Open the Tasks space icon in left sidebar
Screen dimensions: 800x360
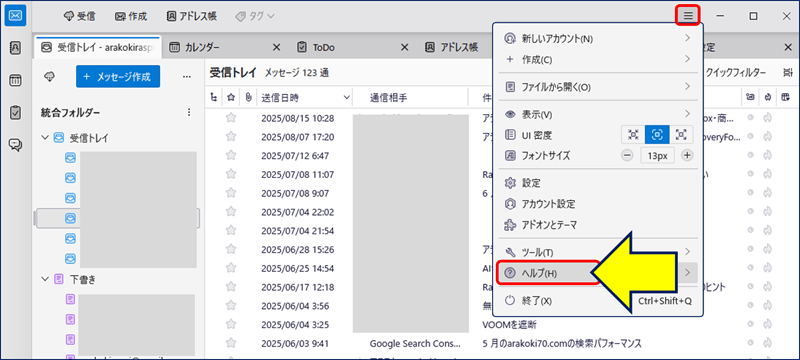[x=15, y=113]
